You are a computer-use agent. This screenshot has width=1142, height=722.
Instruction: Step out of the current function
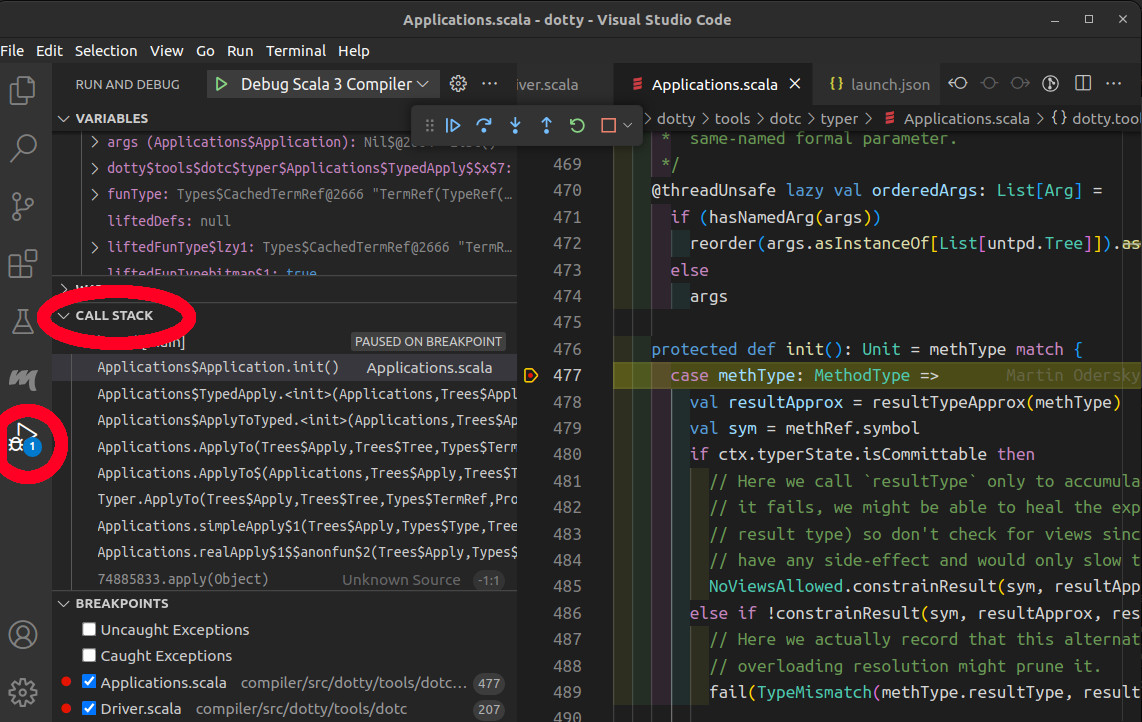click(545, 125)
